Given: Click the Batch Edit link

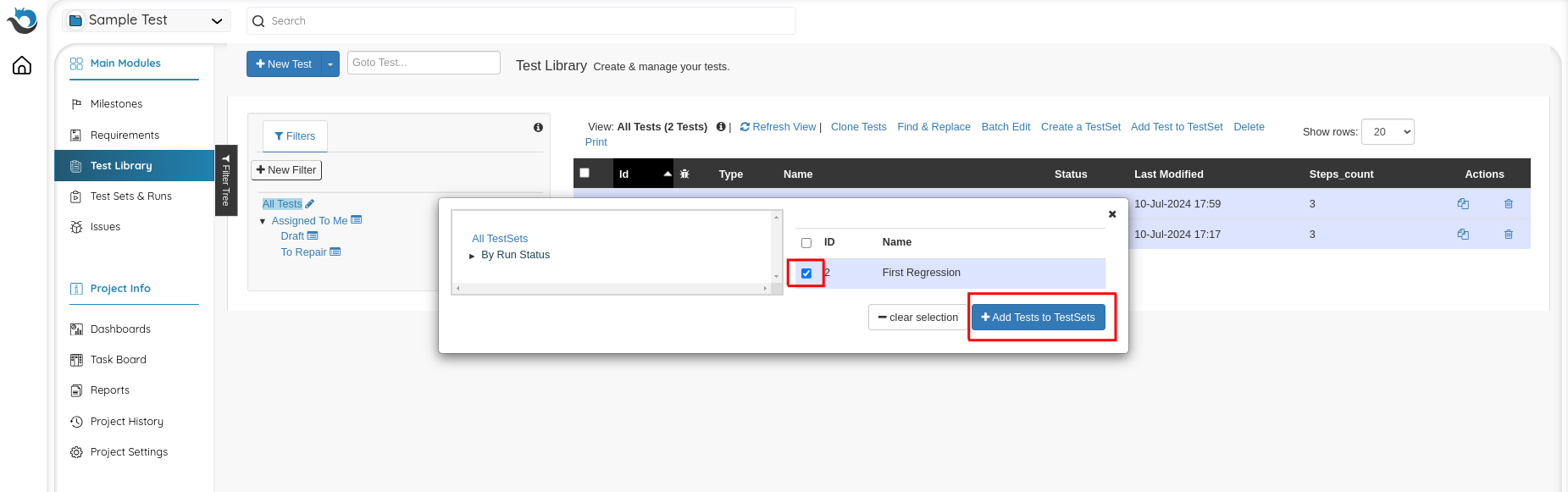Looking at the screenshot, I should click(x=1006, y=127).
